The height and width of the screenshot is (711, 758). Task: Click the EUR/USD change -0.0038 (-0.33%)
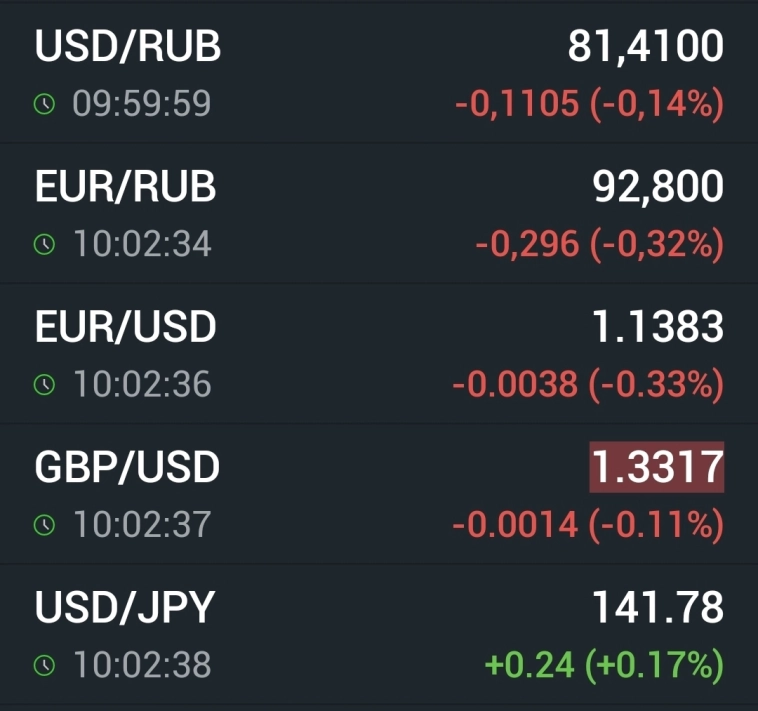pyautogui.click(x=588, y=385)
